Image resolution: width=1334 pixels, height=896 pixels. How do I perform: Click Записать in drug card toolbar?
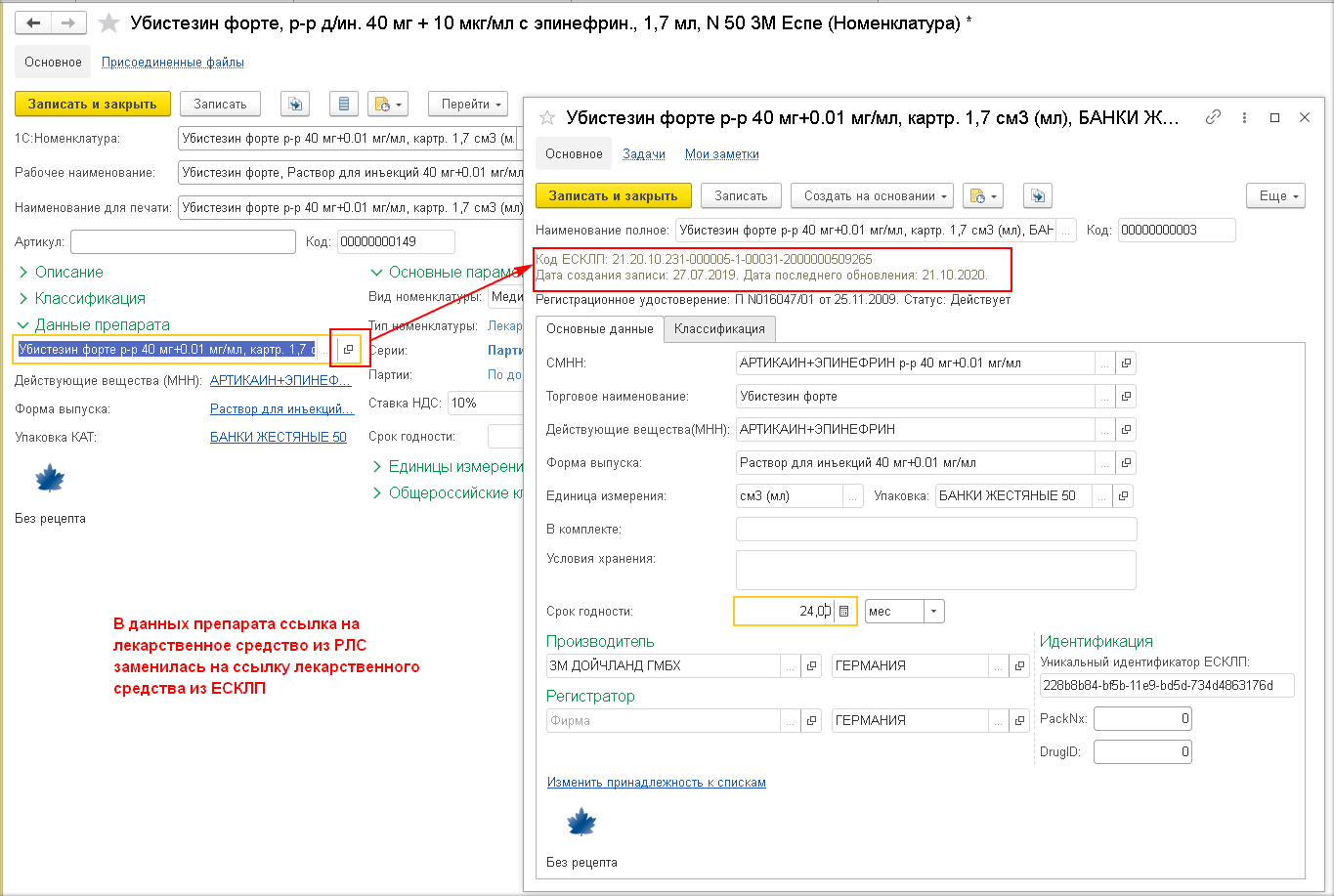pos(741,195)
